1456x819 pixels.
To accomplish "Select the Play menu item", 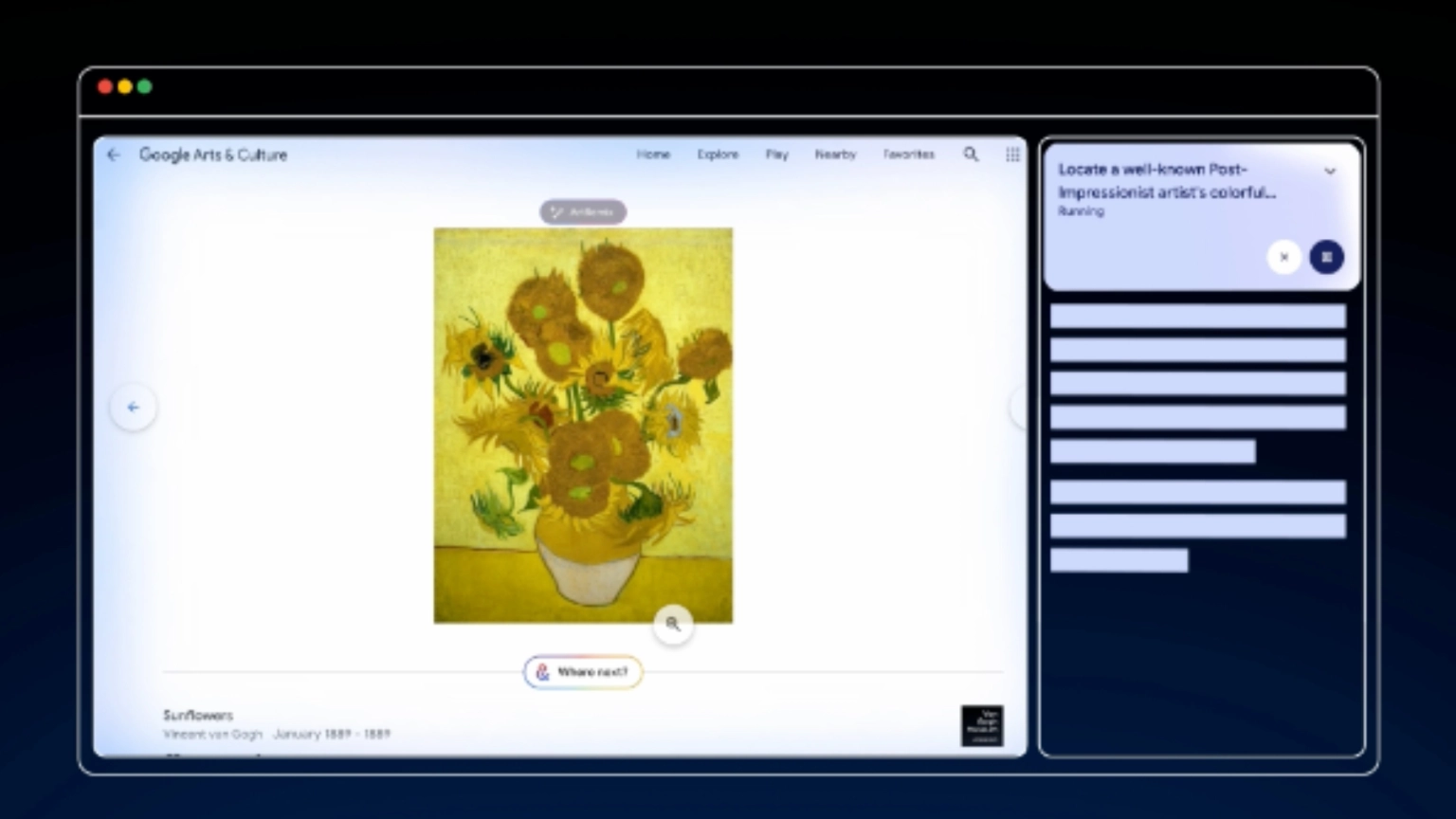I will pyautogui.click(x=776, y=155).
